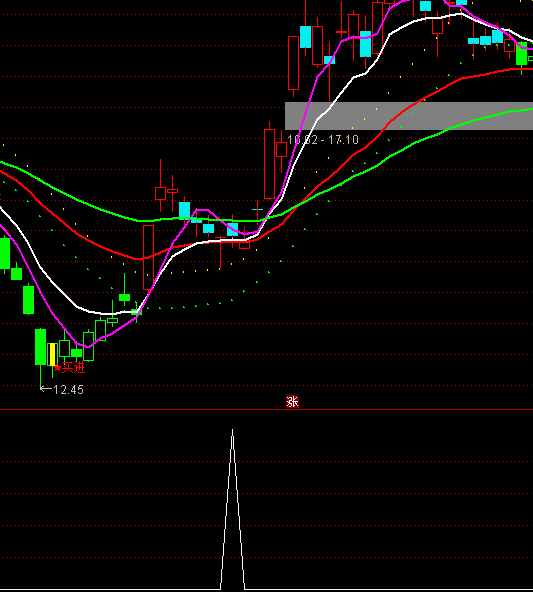Click the 涨 marker icon above the divider

pos(292,402)
